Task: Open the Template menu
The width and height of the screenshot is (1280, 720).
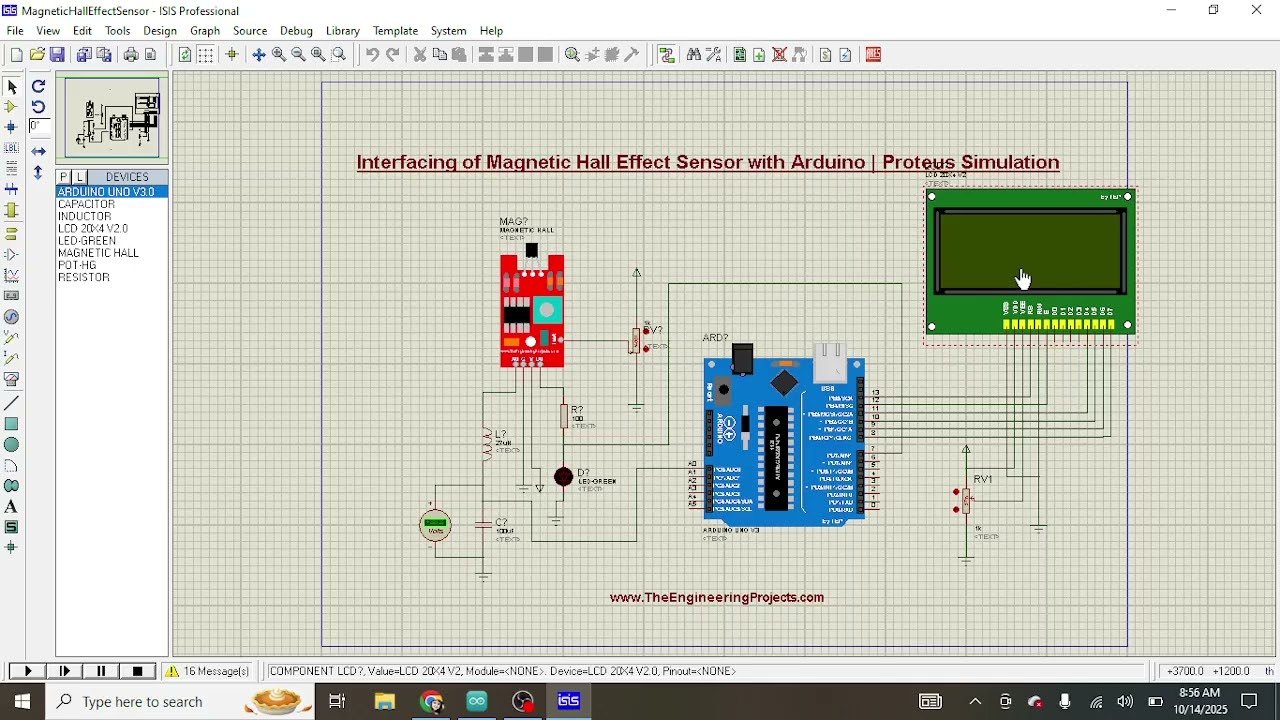Action: [395, 31]
